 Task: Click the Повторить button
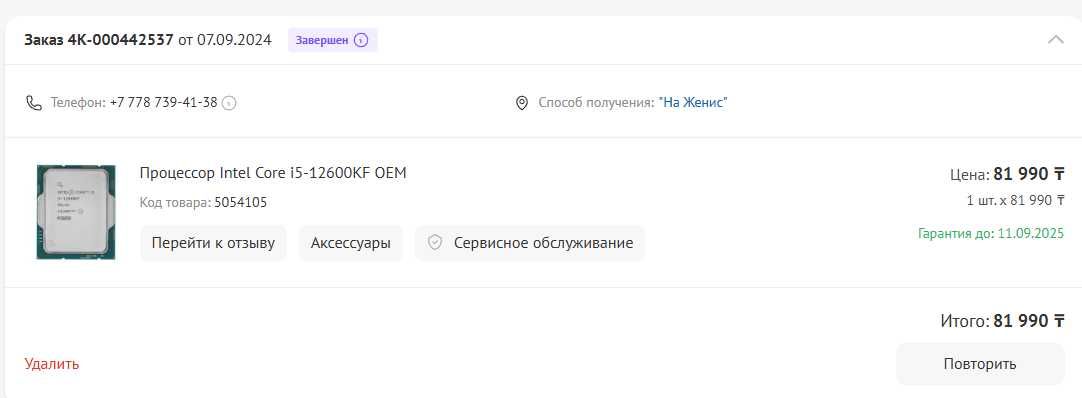point(980,364)
